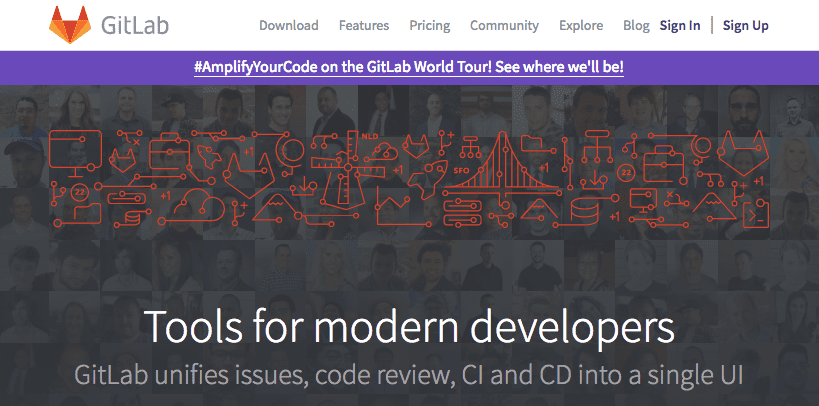
Task: Click the monitor screen icon in illustration
Action: point(75,153)
